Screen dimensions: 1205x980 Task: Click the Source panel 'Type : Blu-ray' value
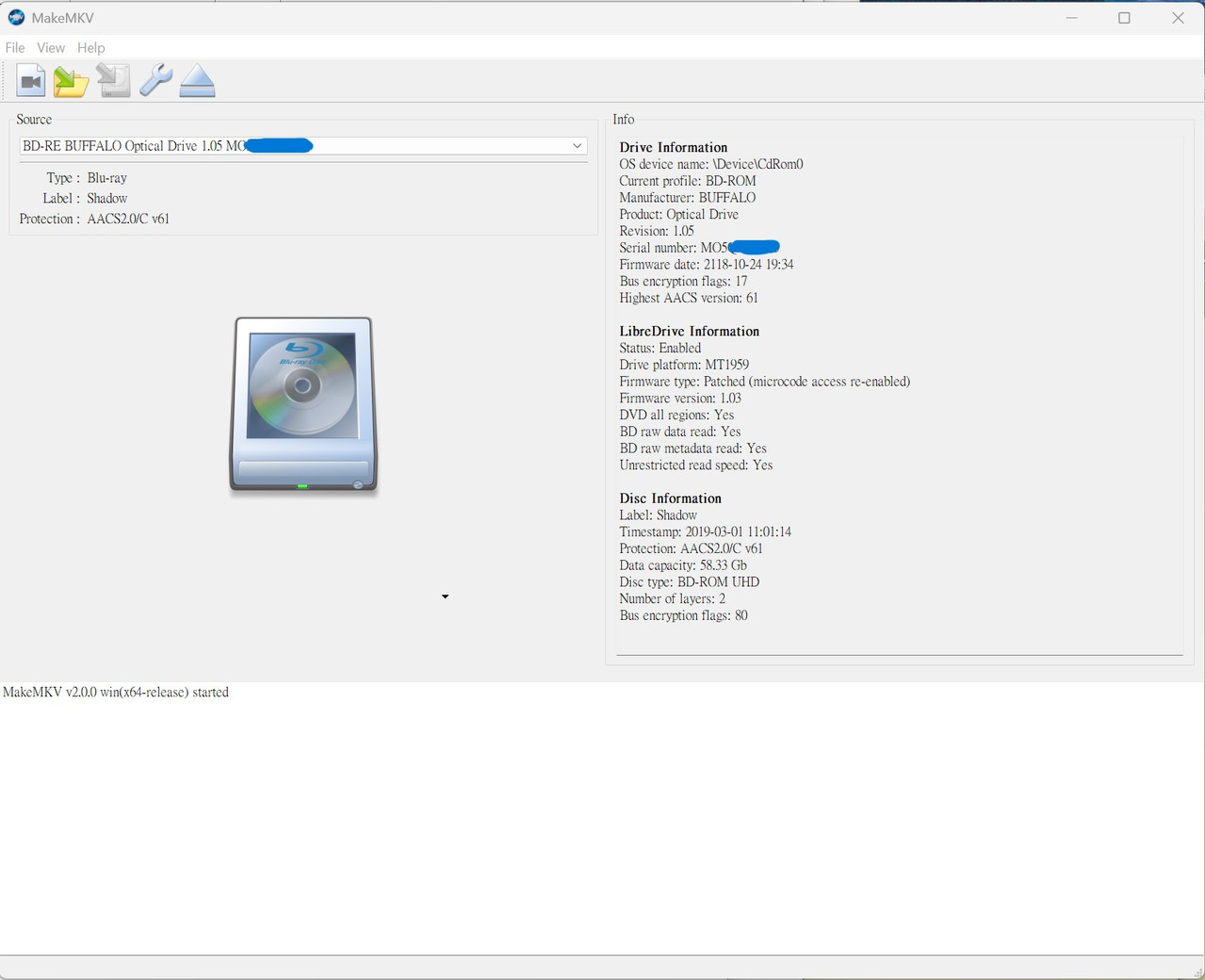(x=106, y=178)
